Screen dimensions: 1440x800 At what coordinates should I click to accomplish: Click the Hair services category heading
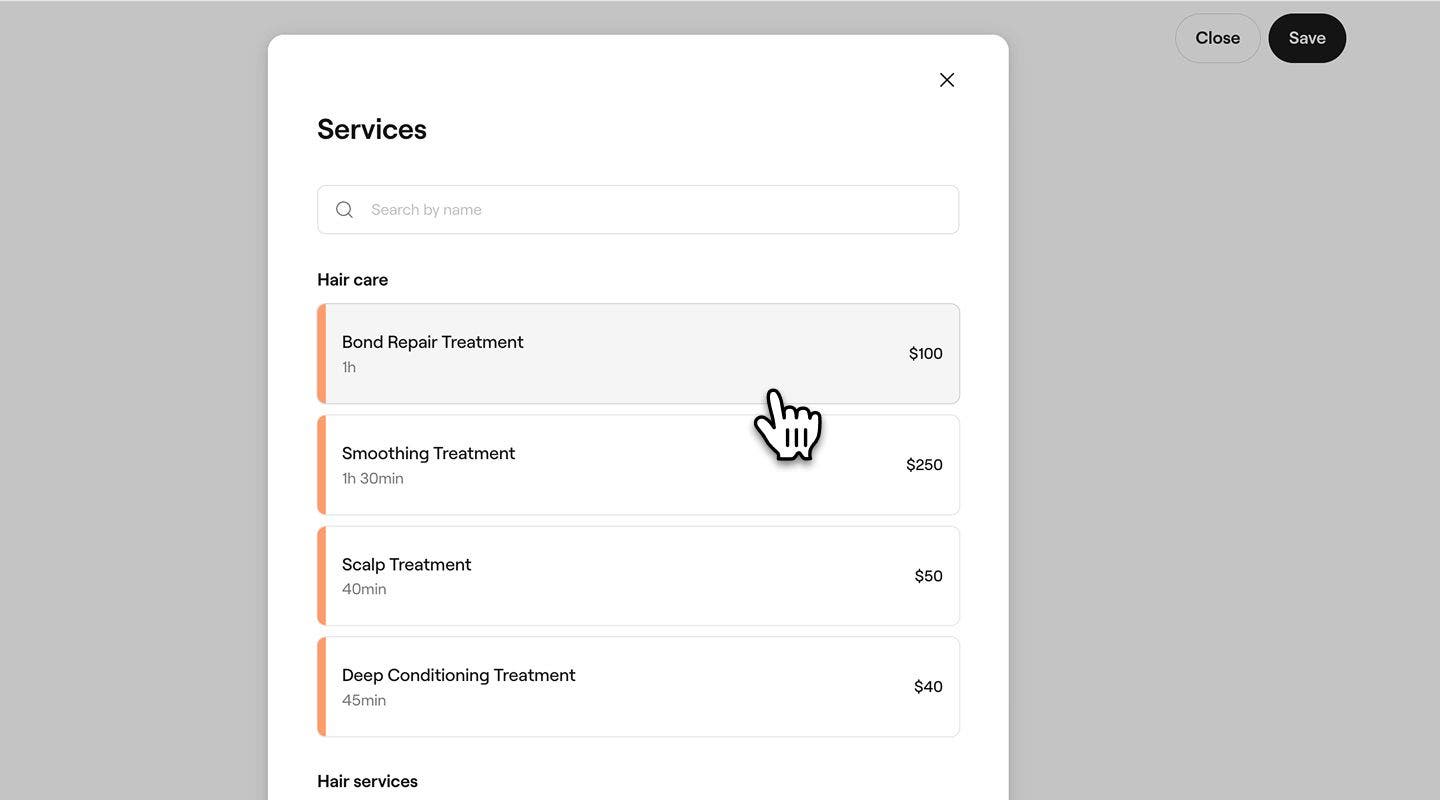point(367,782)
